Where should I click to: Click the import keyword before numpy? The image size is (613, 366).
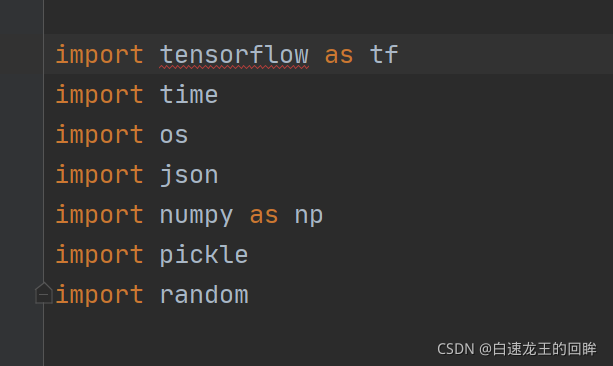click(x=99, y=215)
